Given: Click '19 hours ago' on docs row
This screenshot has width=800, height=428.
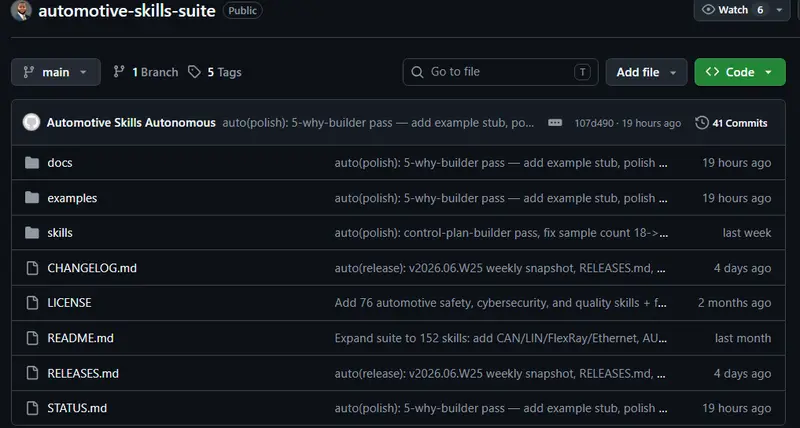Looking at the screenshot, I should [x=737, y=163].
